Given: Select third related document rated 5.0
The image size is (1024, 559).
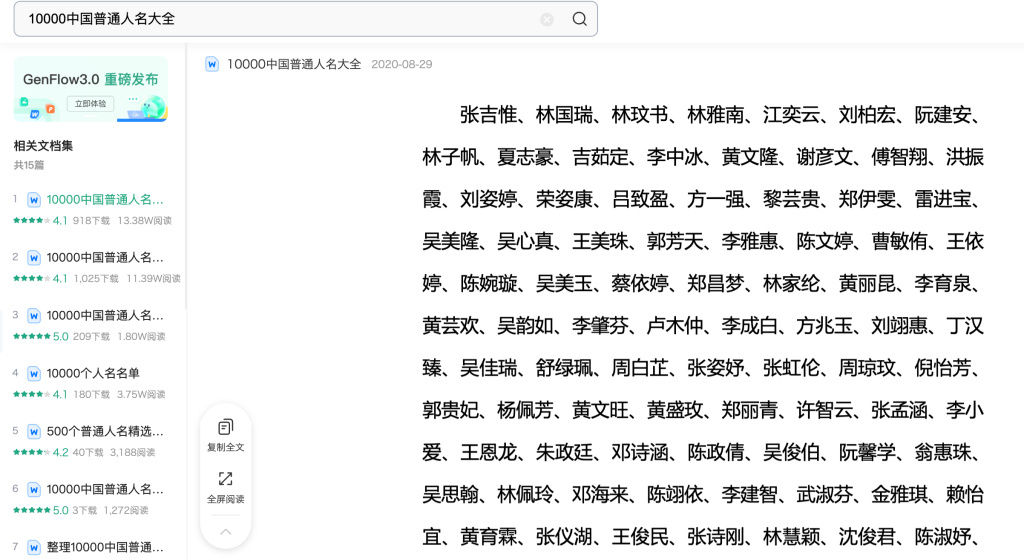Looking at the screenshot, I should click(x=105, y=315).
